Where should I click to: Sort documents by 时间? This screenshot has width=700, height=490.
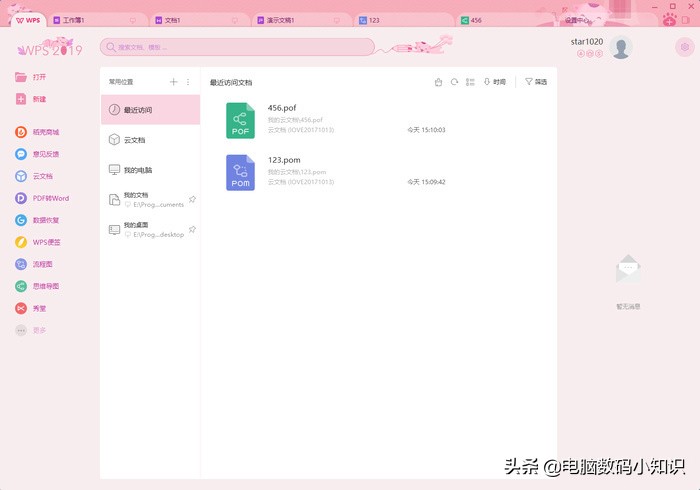[x=495, y=82]
